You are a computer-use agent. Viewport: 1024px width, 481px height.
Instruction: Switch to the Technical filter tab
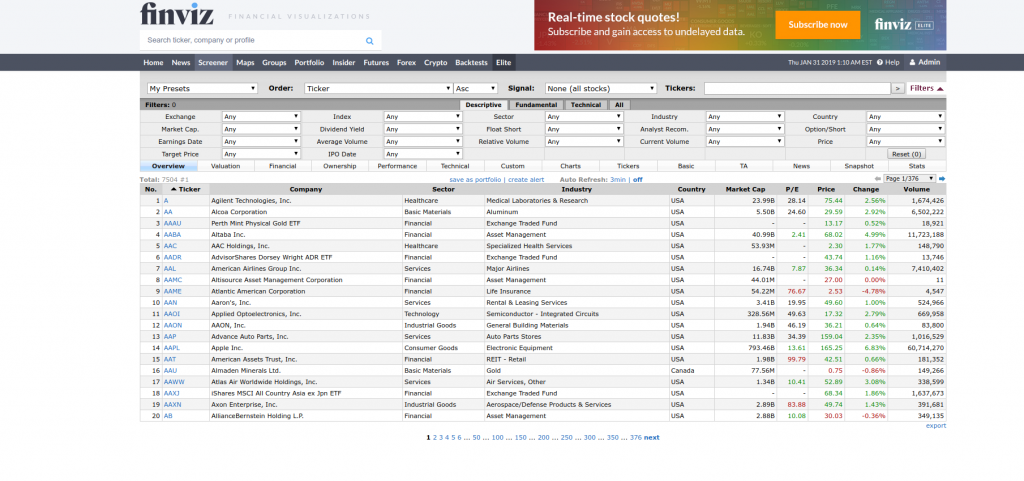tap(586, 104)
